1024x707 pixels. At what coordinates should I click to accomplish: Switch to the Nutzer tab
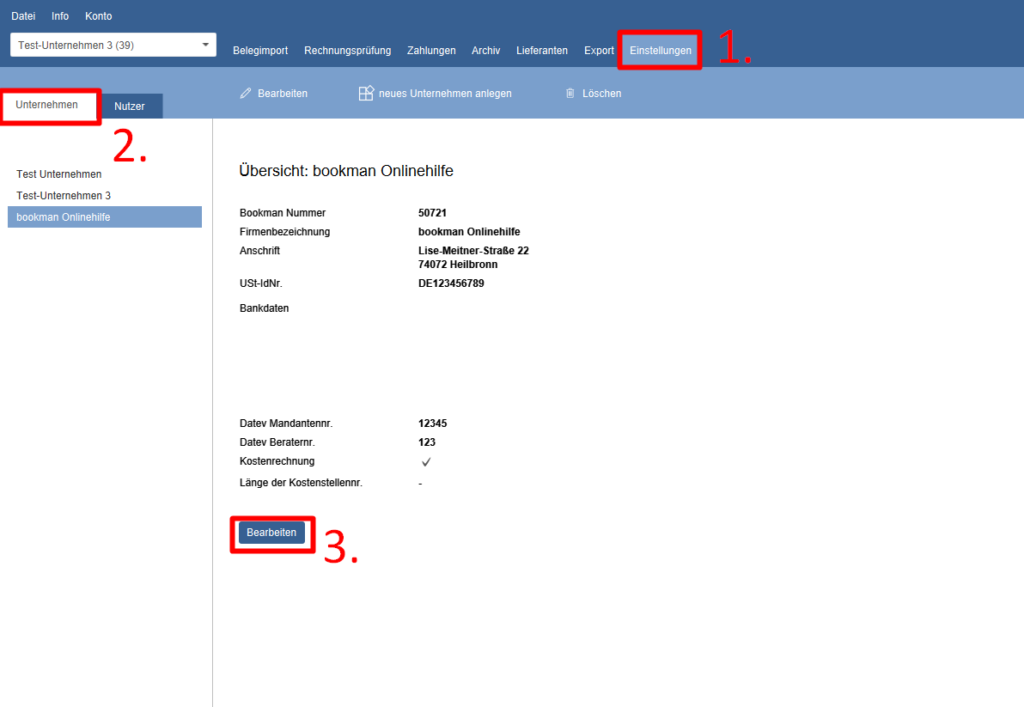click(x=129, y=106)
